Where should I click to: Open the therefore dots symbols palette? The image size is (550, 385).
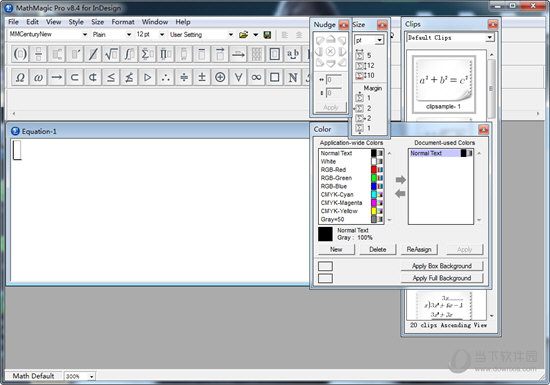click(166, 77)
